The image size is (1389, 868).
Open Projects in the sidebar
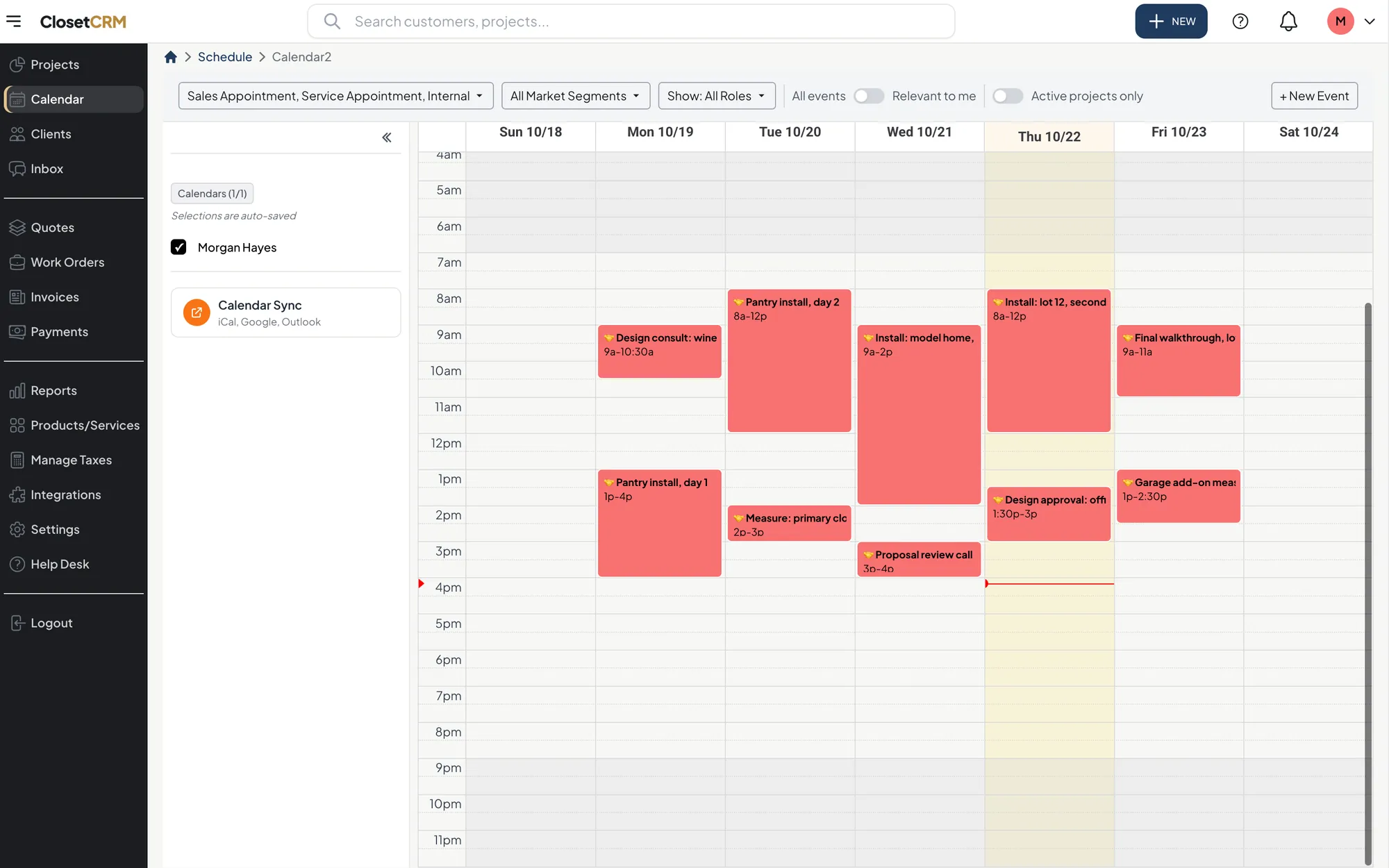click(x=74, y=65)
